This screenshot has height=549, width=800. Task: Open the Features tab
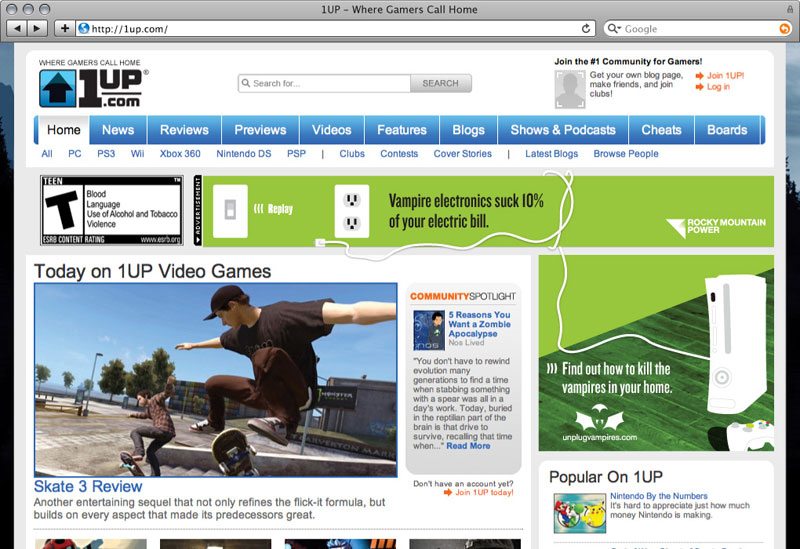click(x=402, y=130)
